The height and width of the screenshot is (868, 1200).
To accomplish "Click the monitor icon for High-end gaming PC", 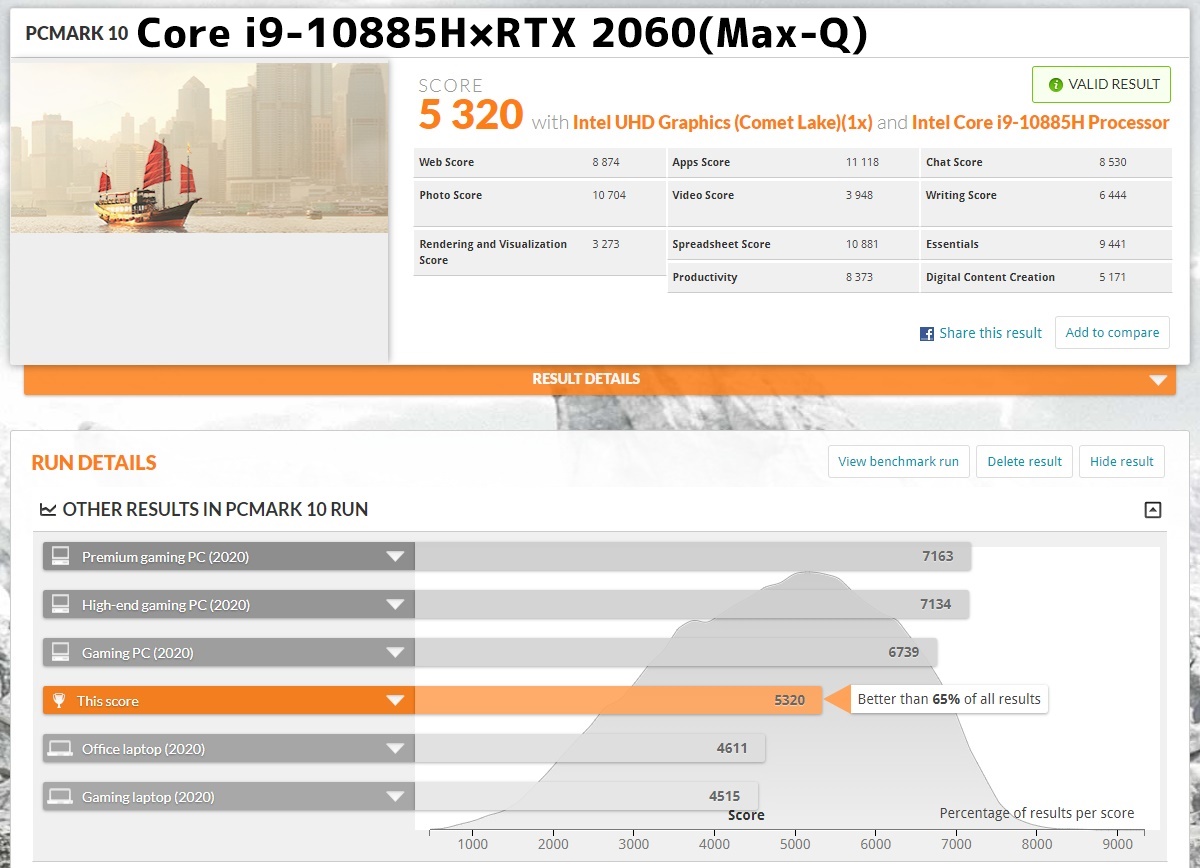I will (x=61, y=605).
